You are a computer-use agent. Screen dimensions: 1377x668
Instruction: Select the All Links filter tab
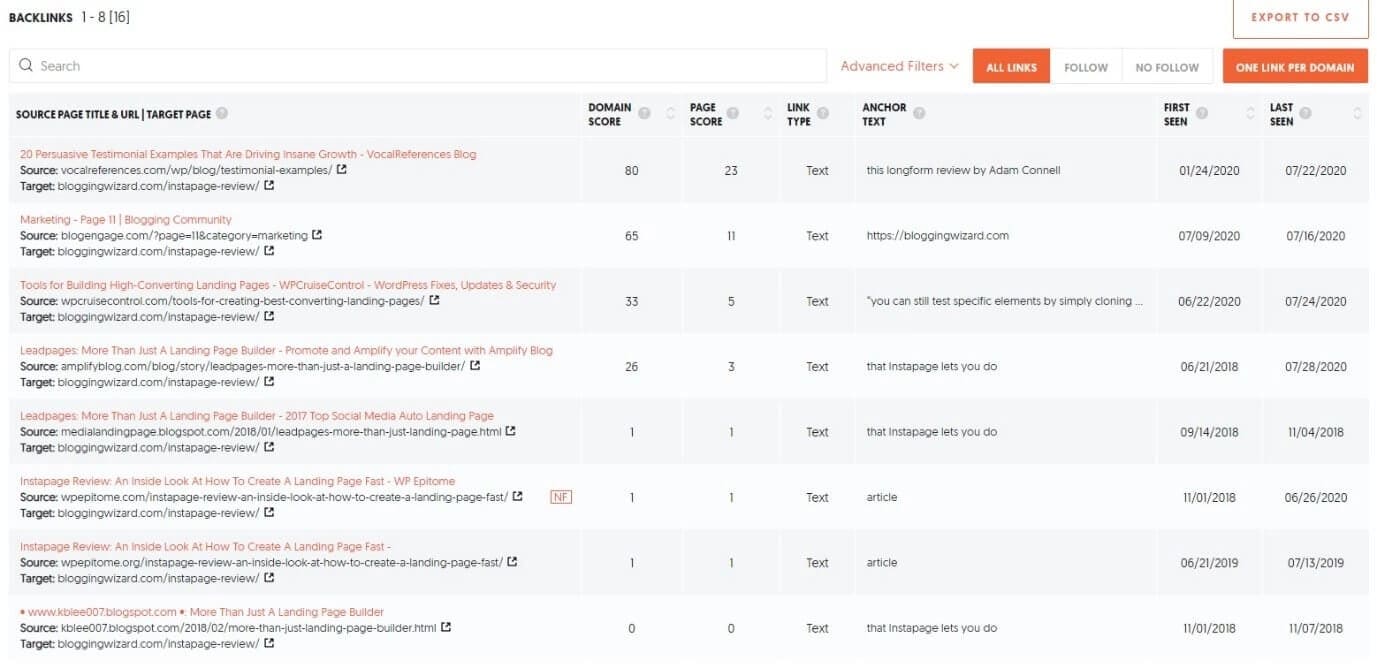click(1011, 67)
